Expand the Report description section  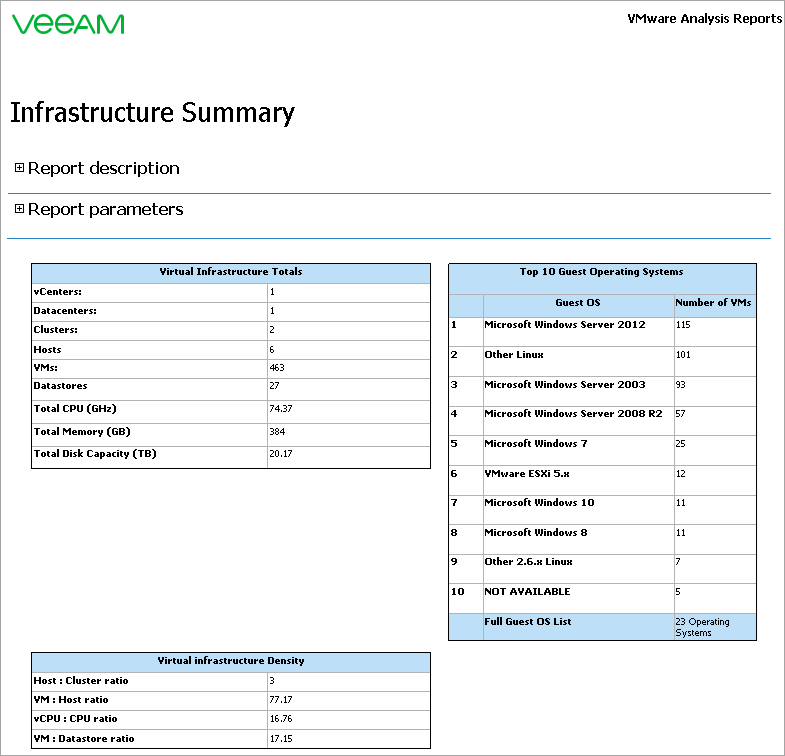click(x=19, y=168)
